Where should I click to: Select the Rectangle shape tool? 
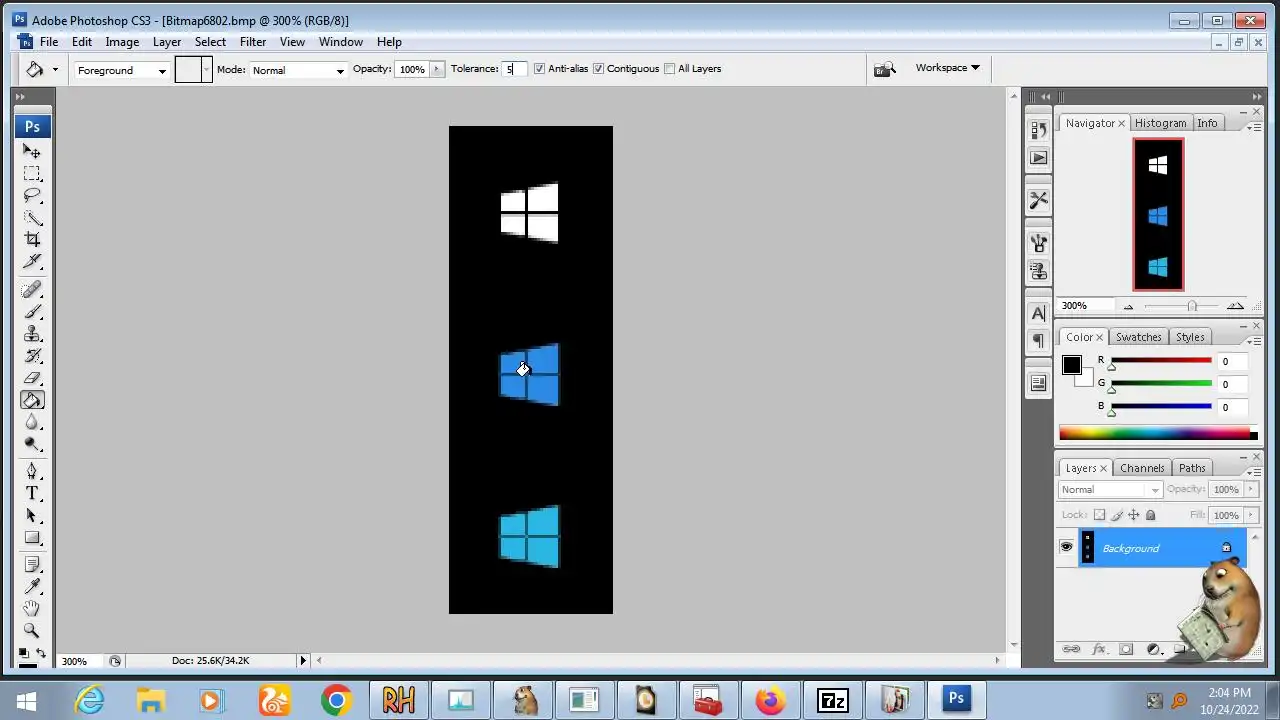32,537
